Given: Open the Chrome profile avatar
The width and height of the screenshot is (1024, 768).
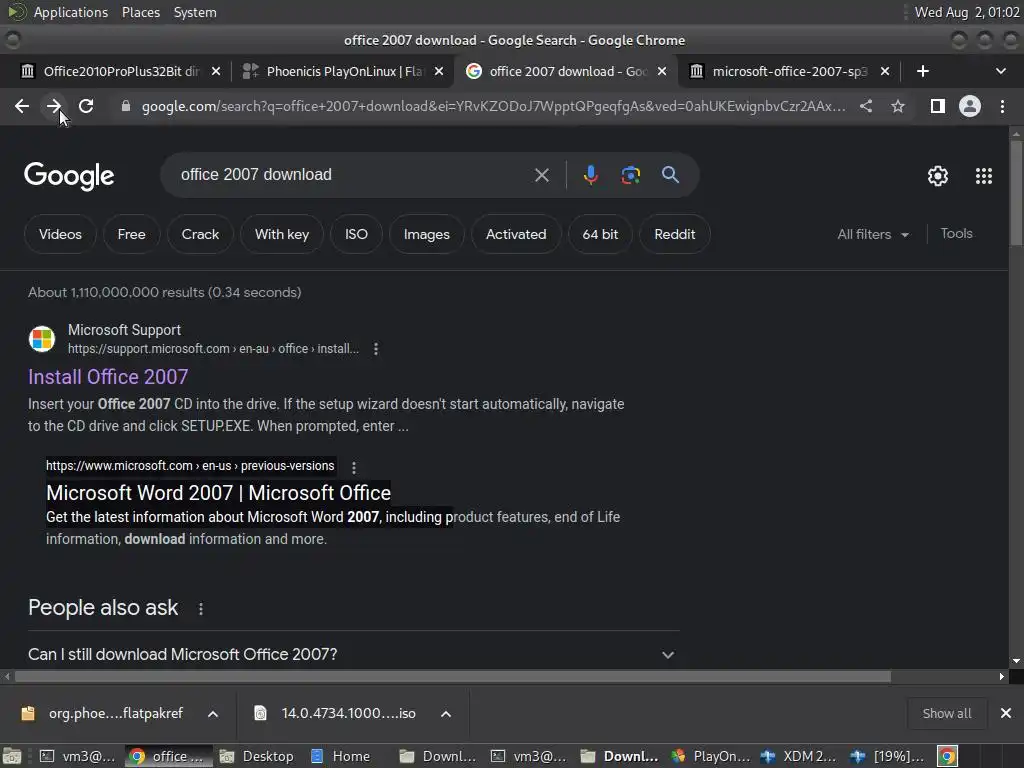Looking at the screenshot, I should click(970, 106).
